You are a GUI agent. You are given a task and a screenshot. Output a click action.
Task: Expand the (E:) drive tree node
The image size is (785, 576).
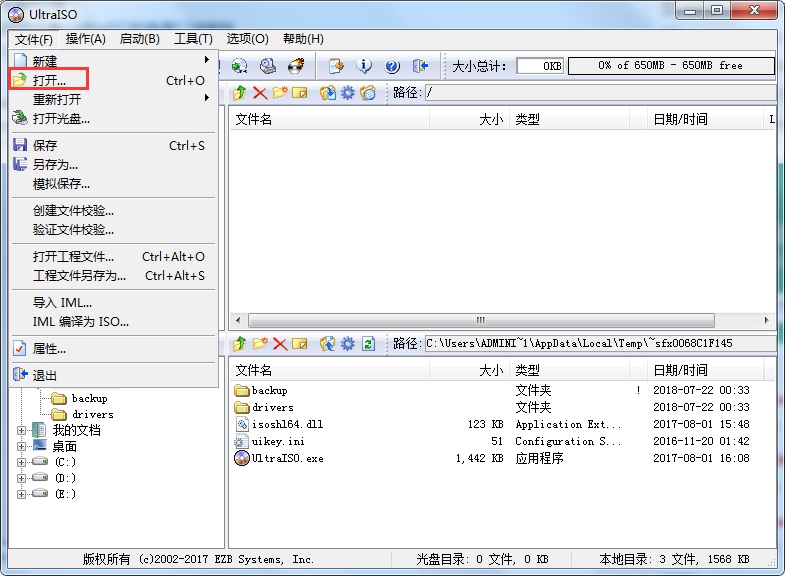click(21, 494)
